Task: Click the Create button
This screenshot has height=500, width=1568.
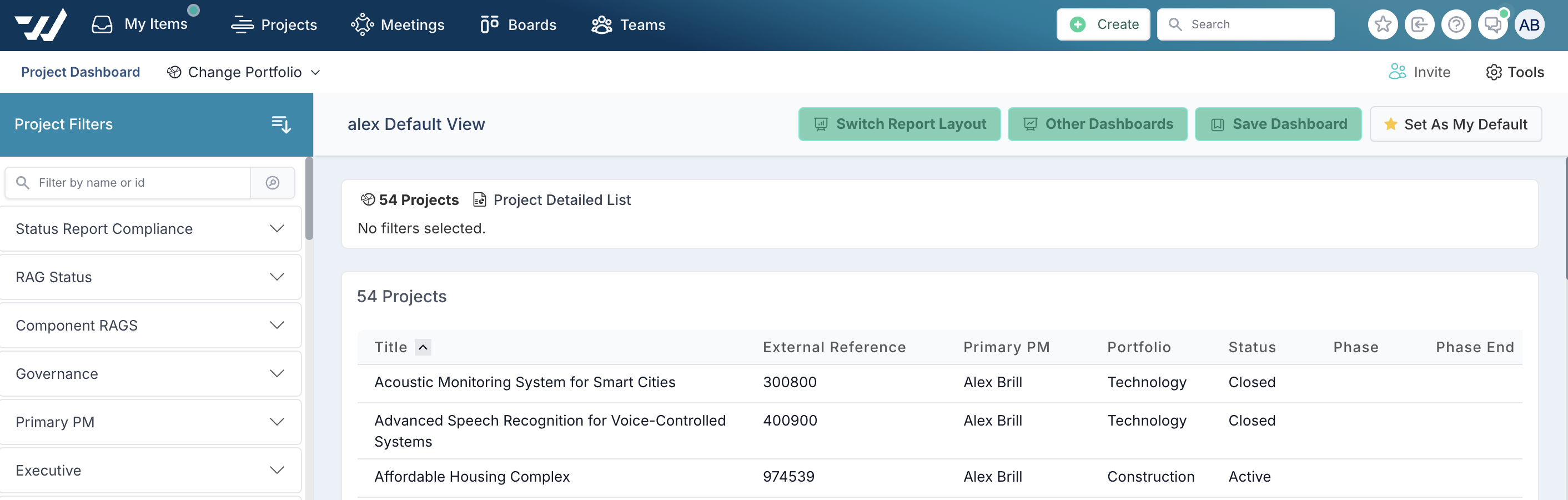Action: point(1103,24)
